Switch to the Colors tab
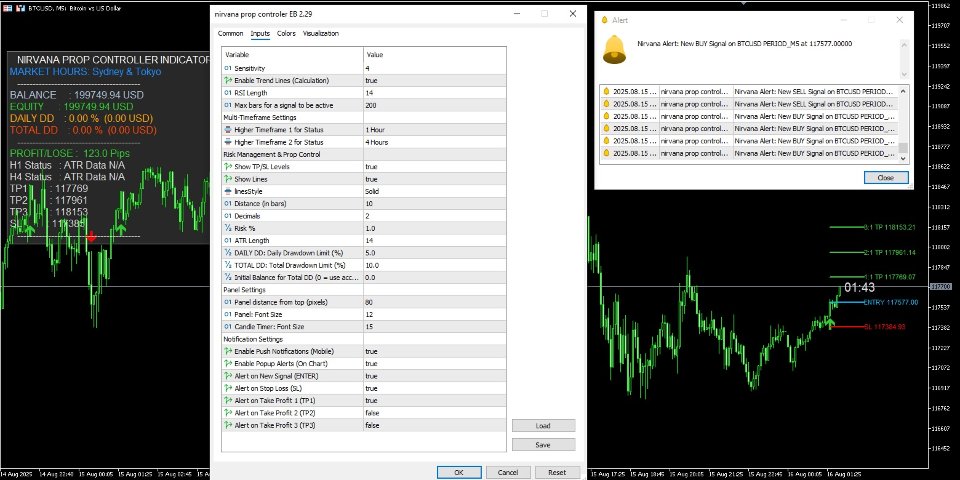Viewport: 960px width, 480px height. click(x=286, y=34)
